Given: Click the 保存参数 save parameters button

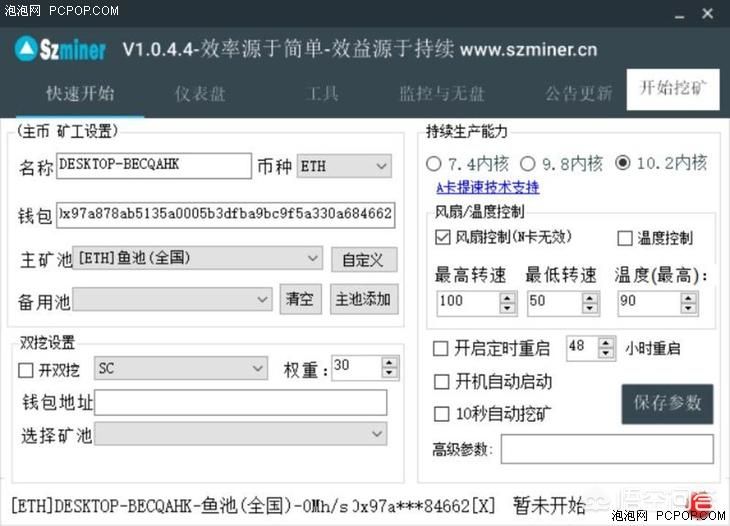Looking at the screenshot, I should click(x=667, y=404).
